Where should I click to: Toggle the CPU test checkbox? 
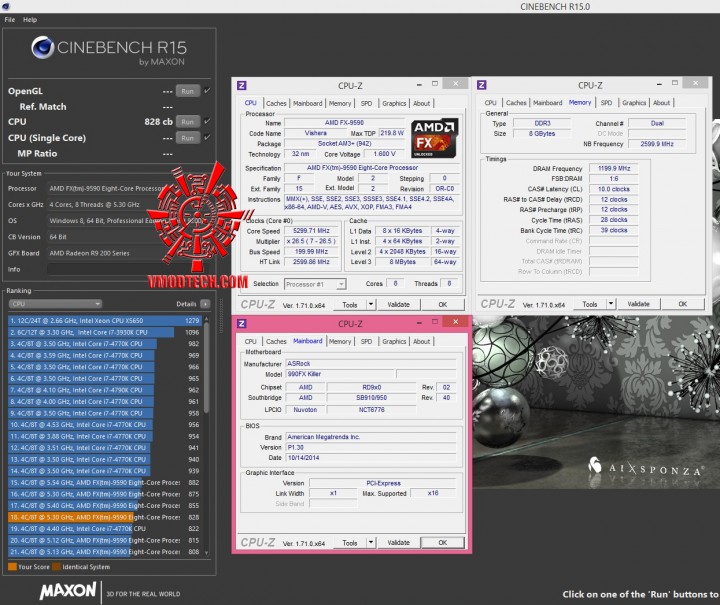207,121
